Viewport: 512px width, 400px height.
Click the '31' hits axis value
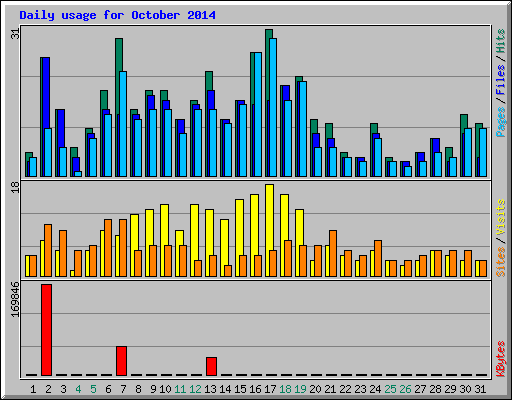[x=16, y=33]
